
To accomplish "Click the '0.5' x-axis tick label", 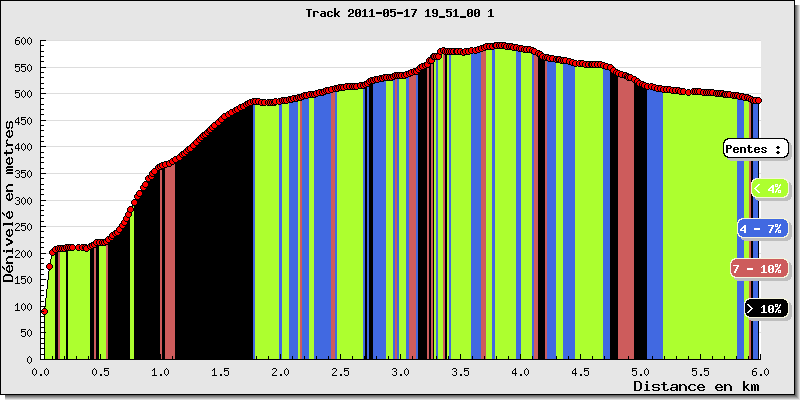I will (x=101, y=371).
